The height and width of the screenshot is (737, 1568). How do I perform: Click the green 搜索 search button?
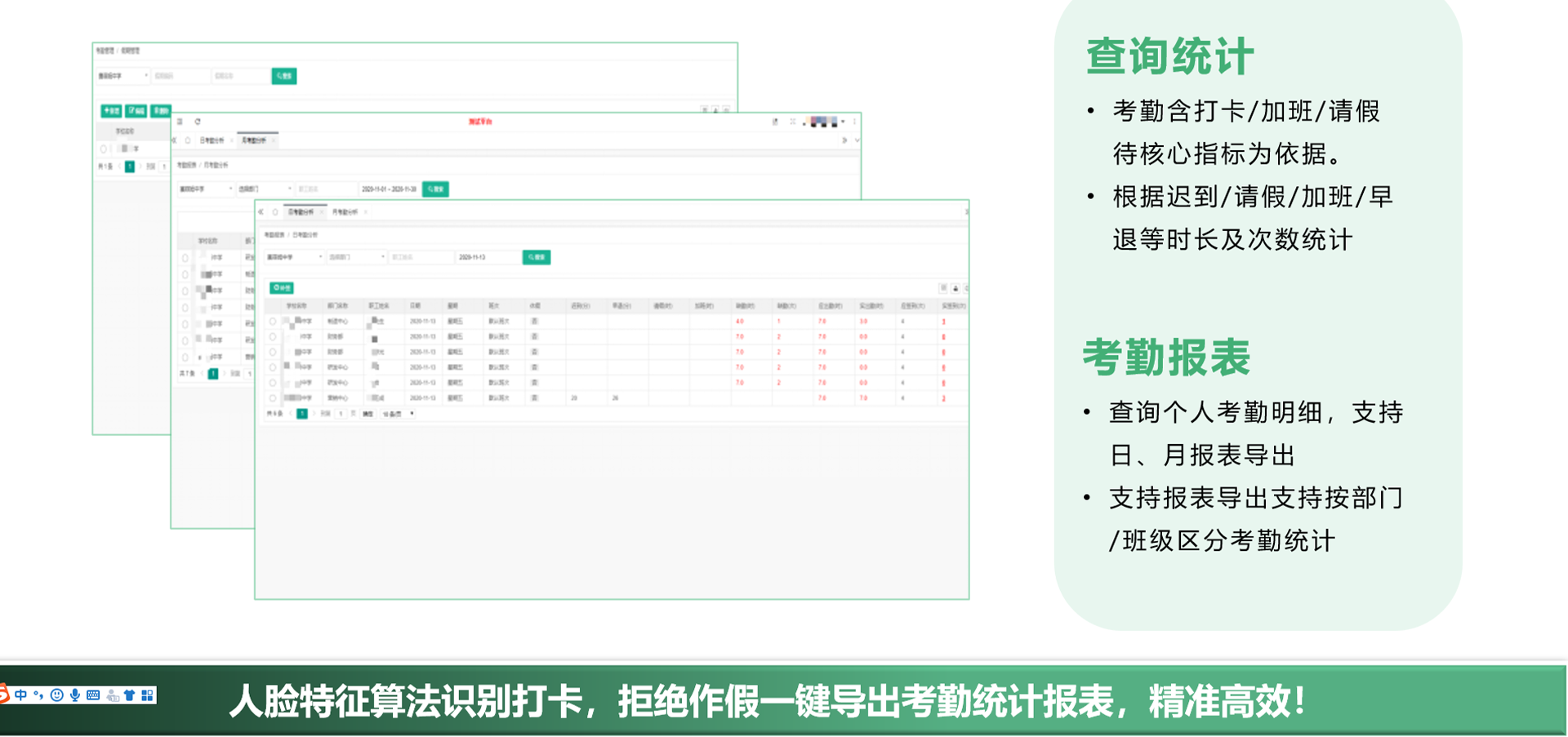(537, 257)
